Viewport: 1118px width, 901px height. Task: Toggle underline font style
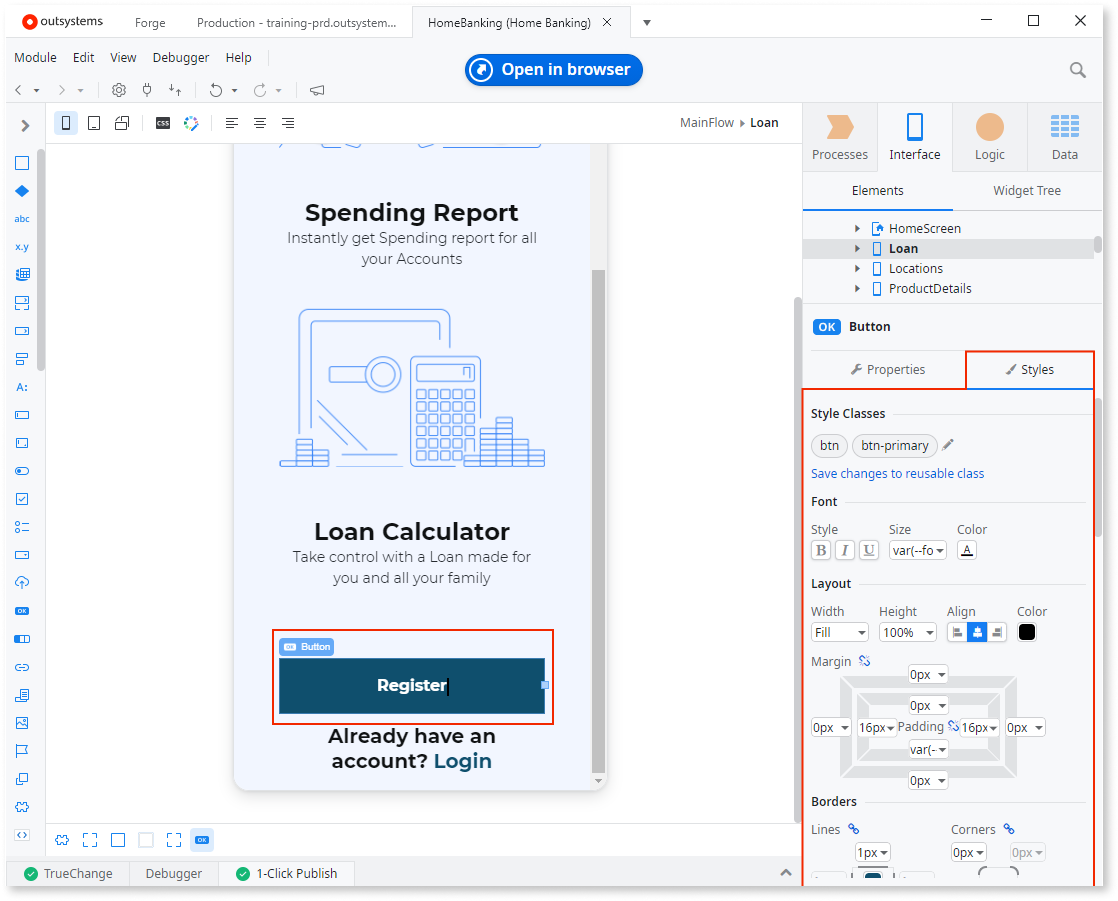click(x=869, y=550)
